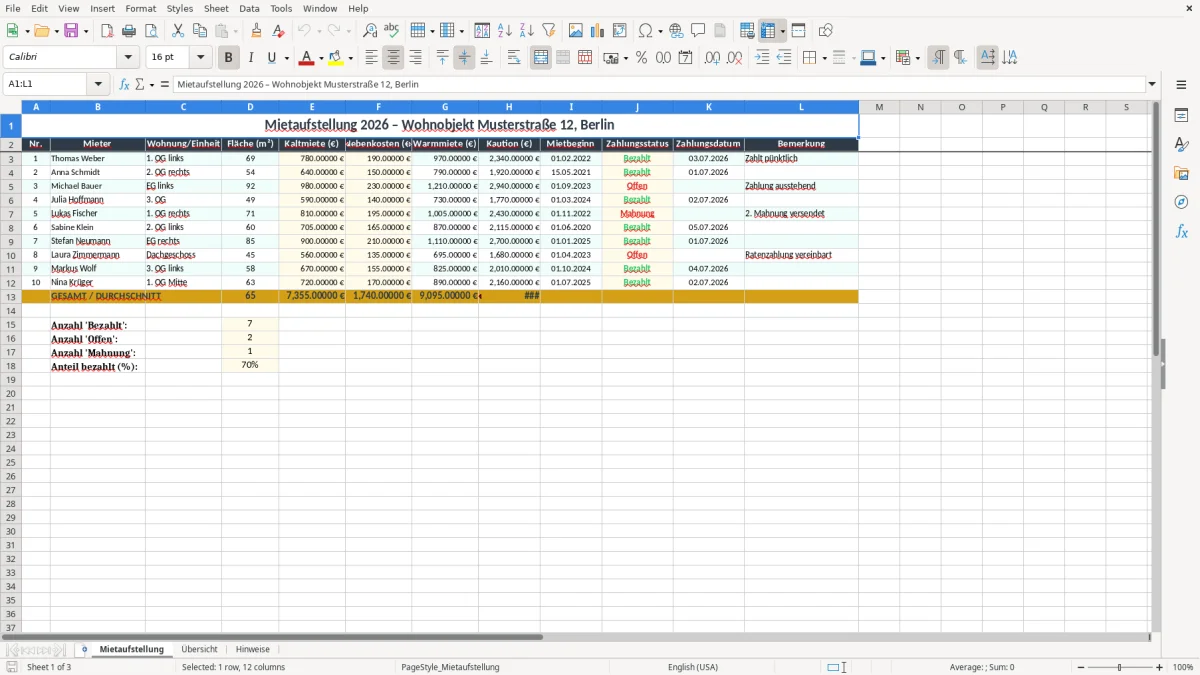Toggle Bold formatting button

(229, 58)
